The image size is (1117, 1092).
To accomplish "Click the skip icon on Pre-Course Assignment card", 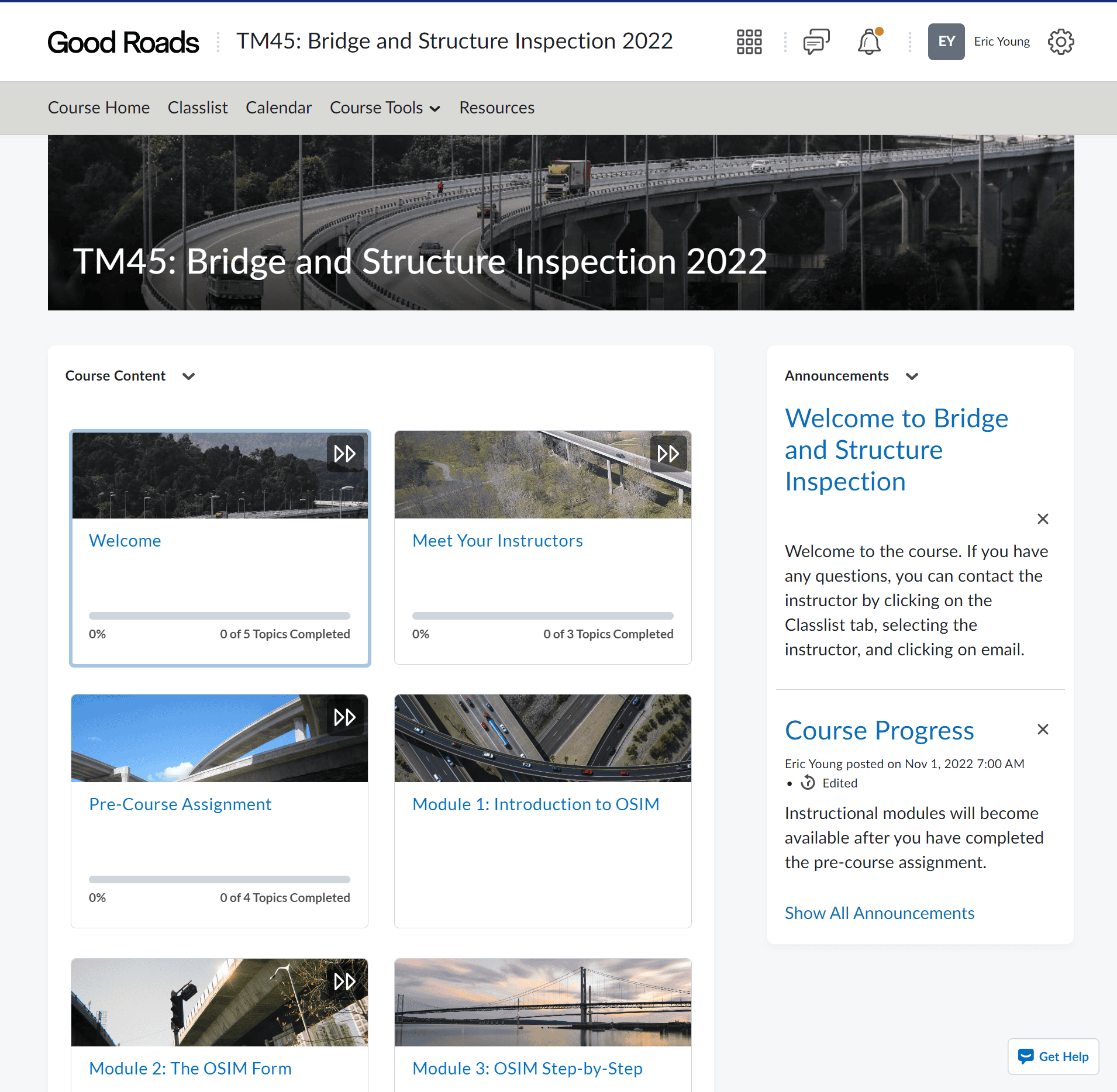I will [345, 717].
